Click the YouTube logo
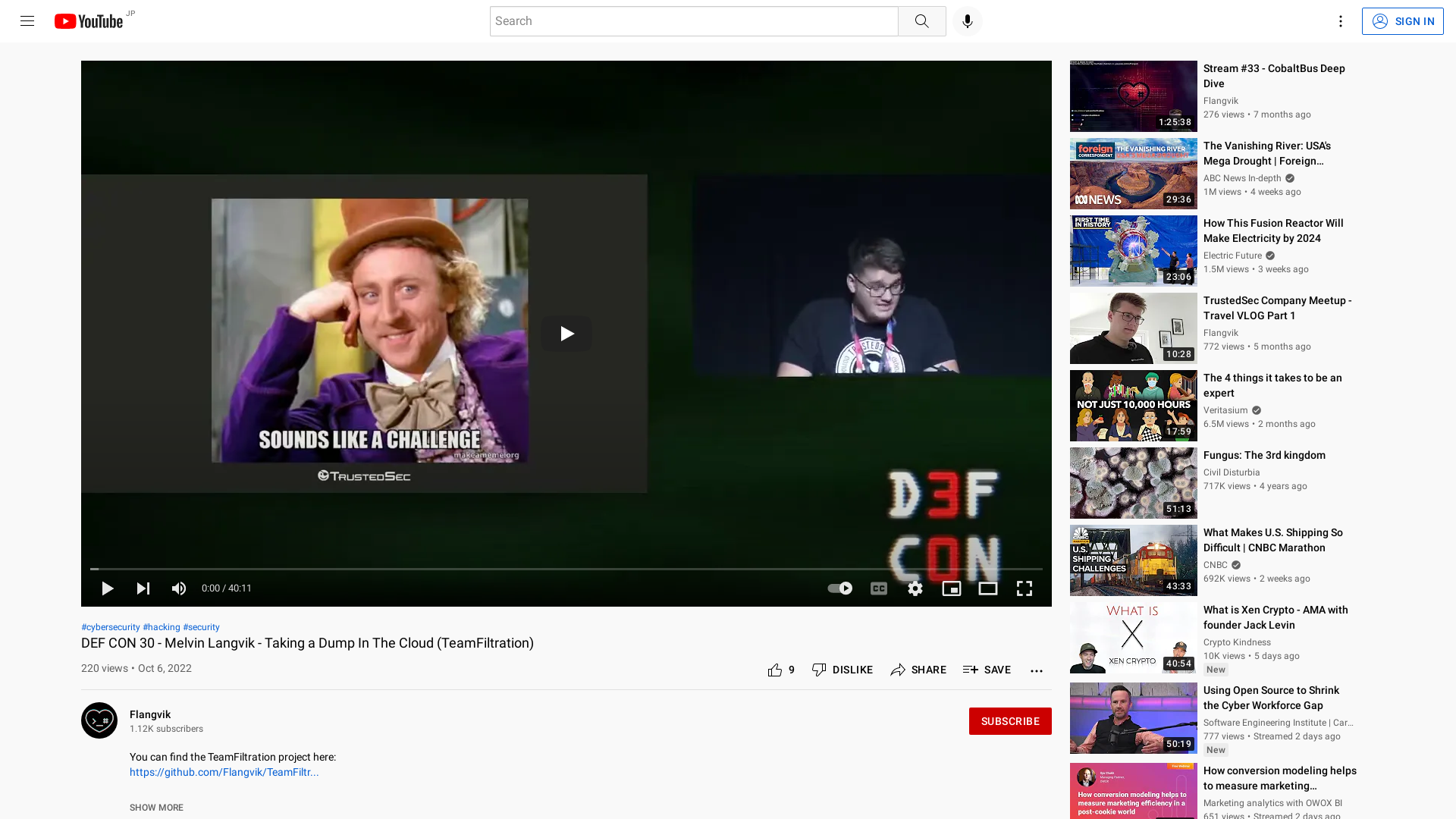The width and height of the screenshot is (1456, 819). point(89,20)
